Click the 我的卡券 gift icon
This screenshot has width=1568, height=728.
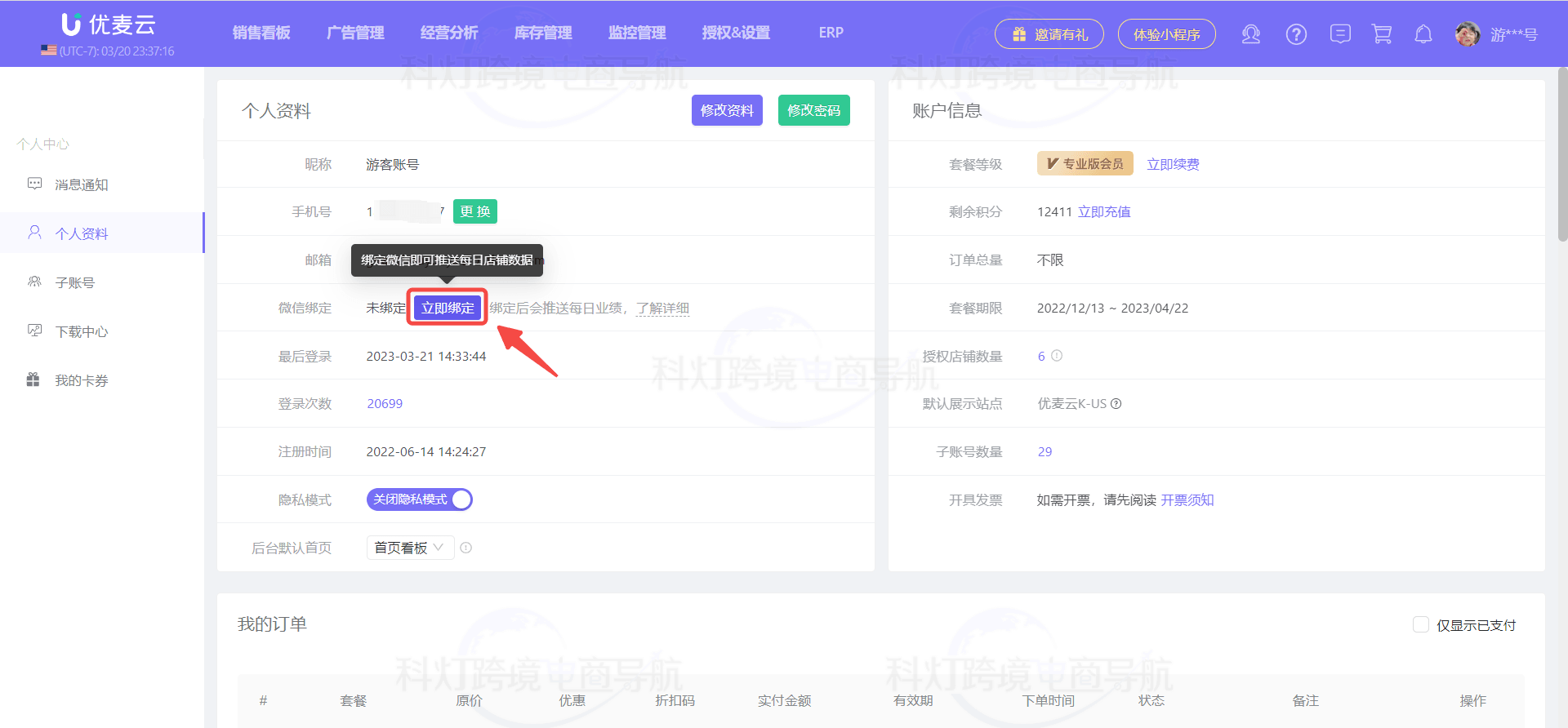pos(33,380)
